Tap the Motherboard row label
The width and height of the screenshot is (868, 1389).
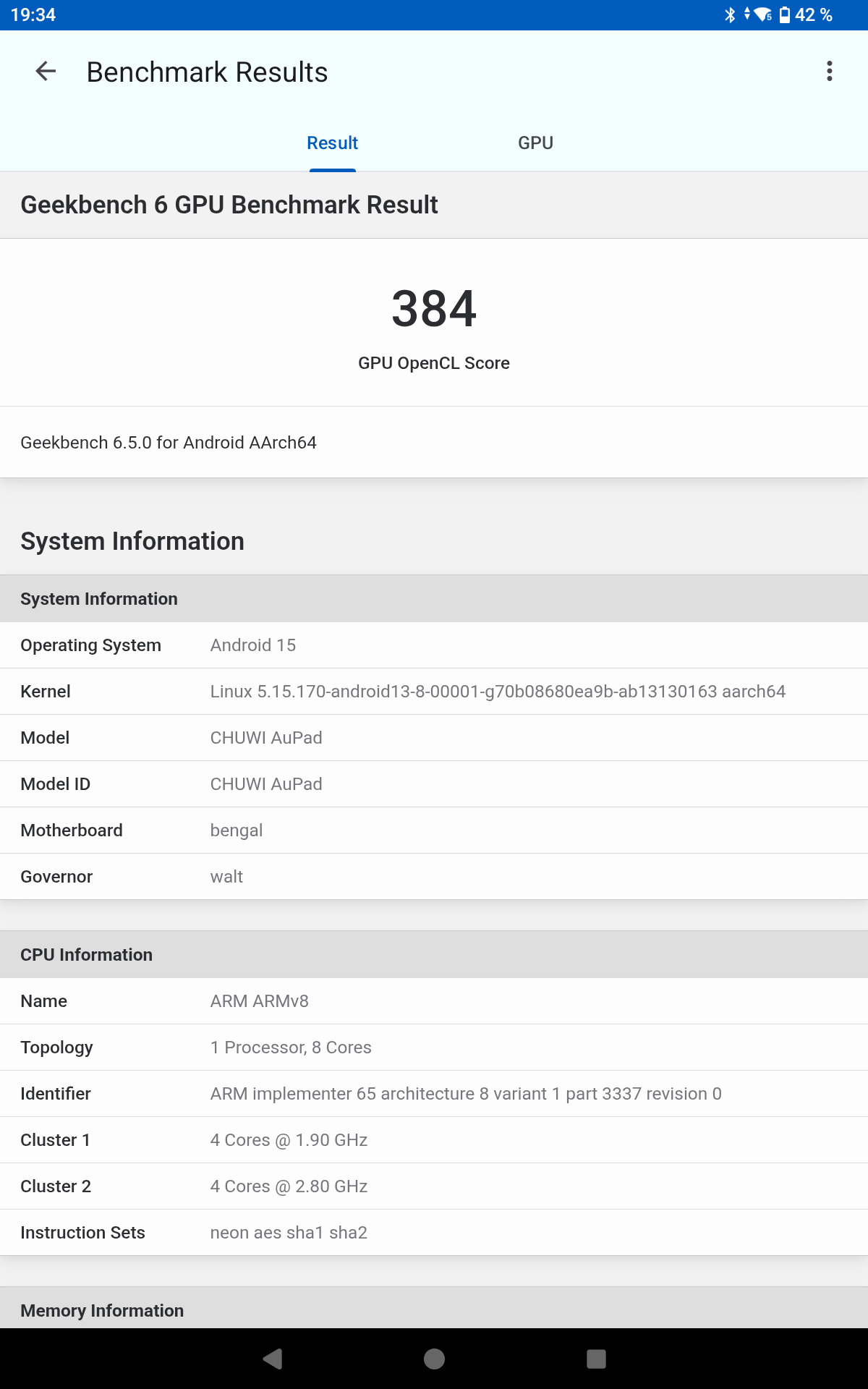[x=72, y=831]
